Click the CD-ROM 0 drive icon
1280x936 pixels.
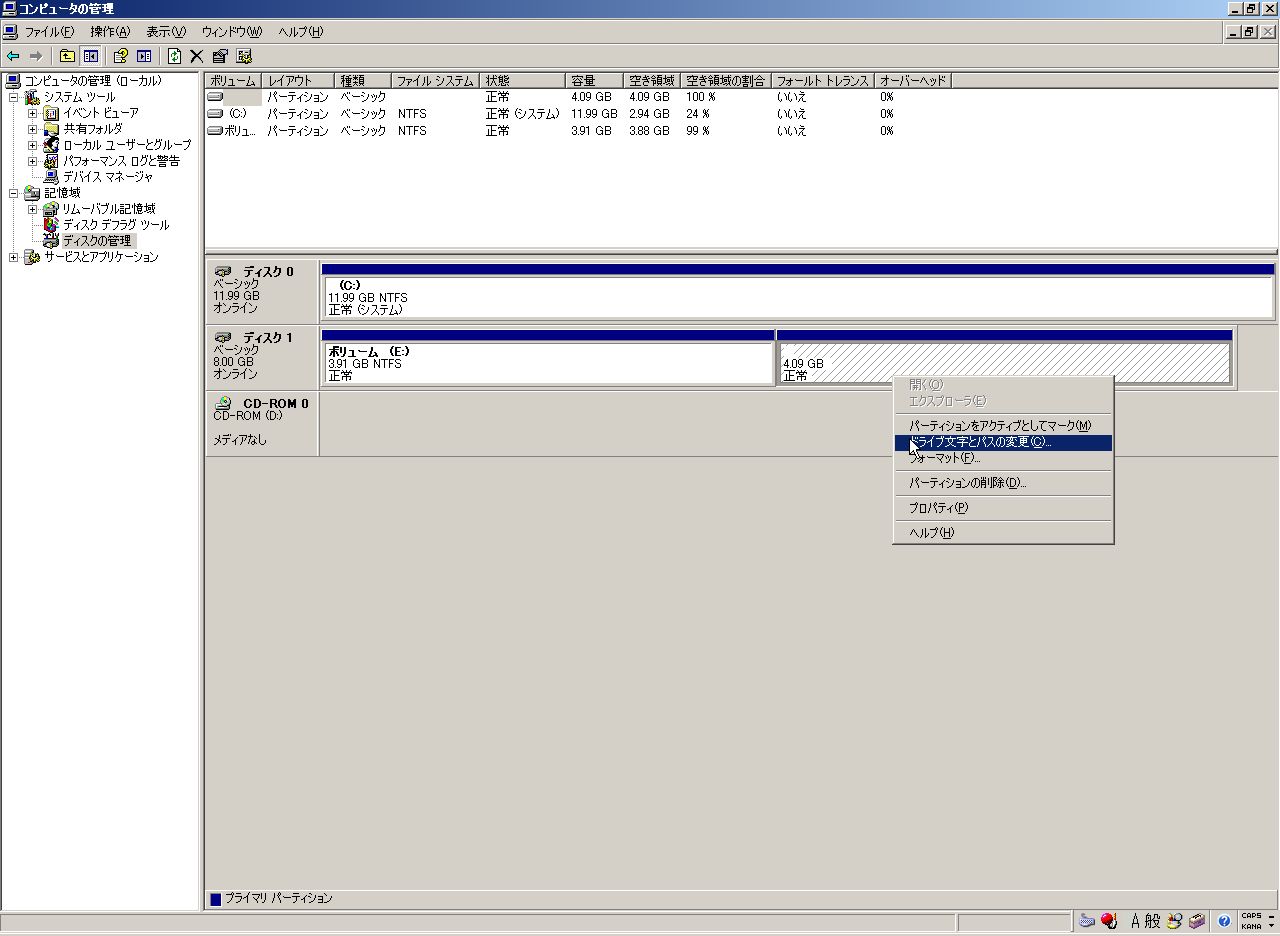click(224, 403)
